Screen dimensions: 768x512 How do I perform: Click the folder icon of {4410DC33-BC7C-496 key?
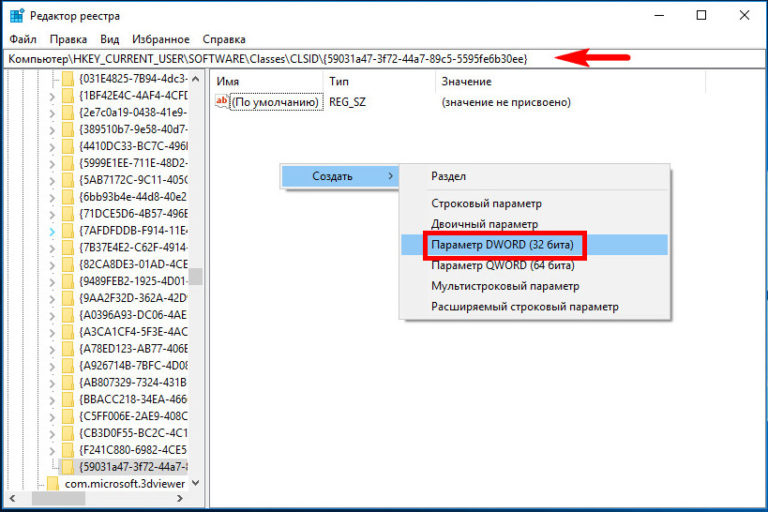click(68, 145)
